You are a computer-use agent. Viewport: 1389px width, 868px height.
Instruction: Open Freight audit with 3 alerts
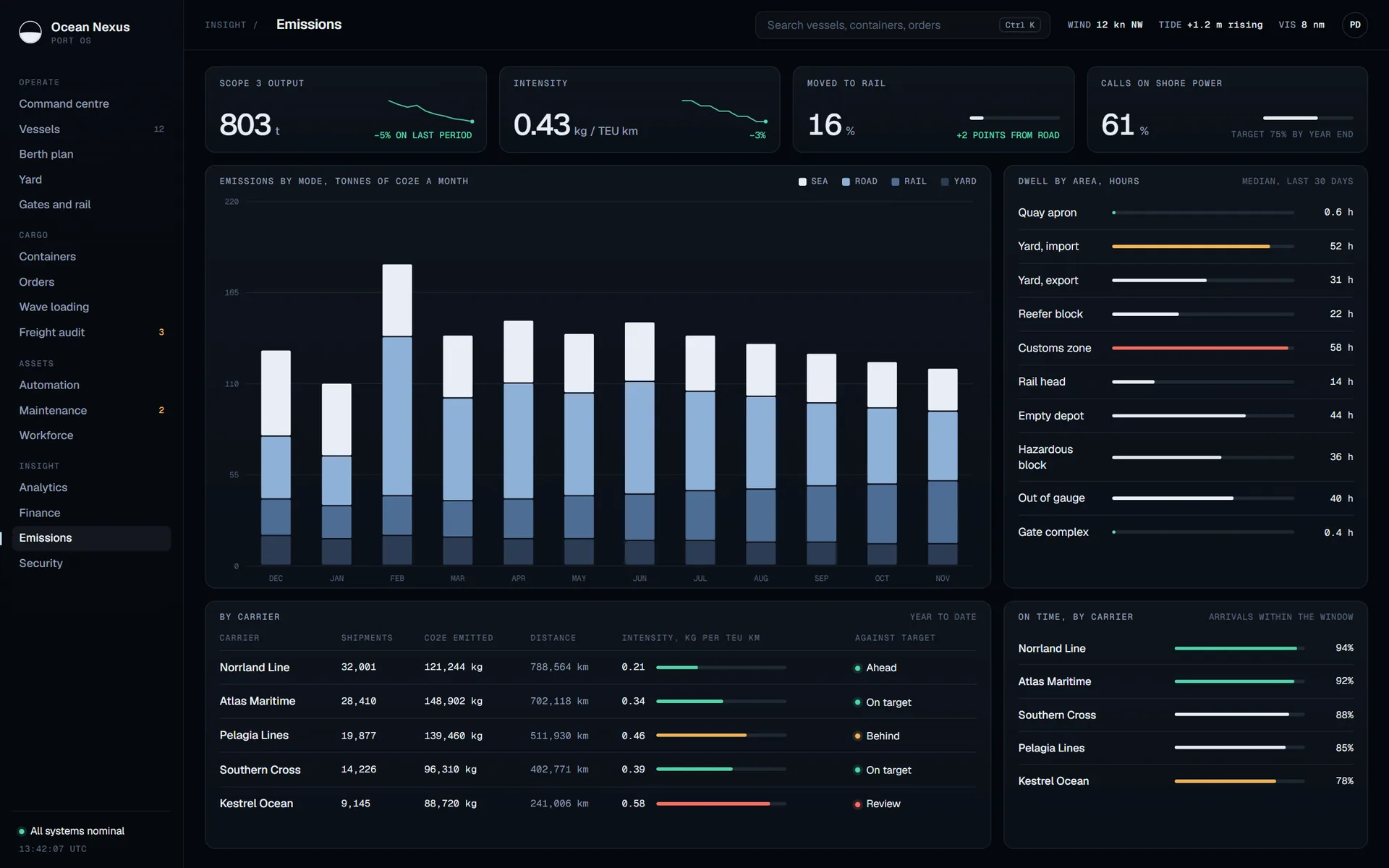[91, 333]
